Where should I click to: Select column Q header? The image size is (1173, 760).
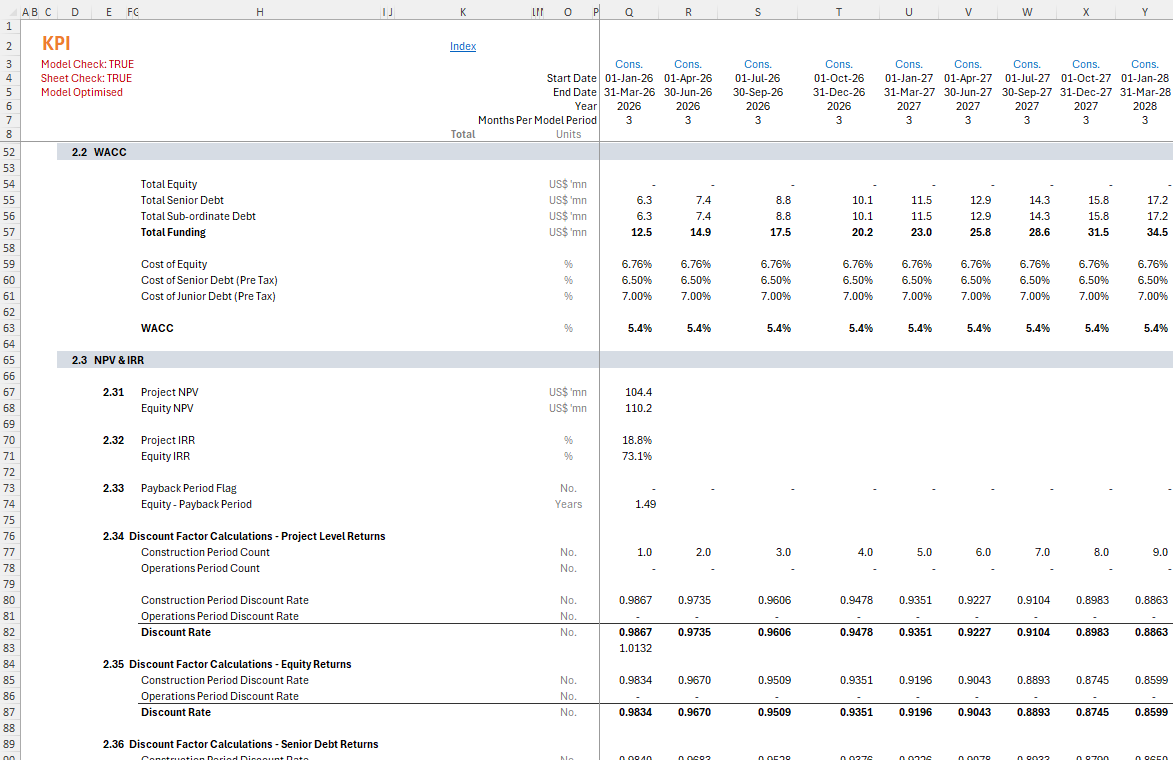pyautogui.click(x=628, y=12)
